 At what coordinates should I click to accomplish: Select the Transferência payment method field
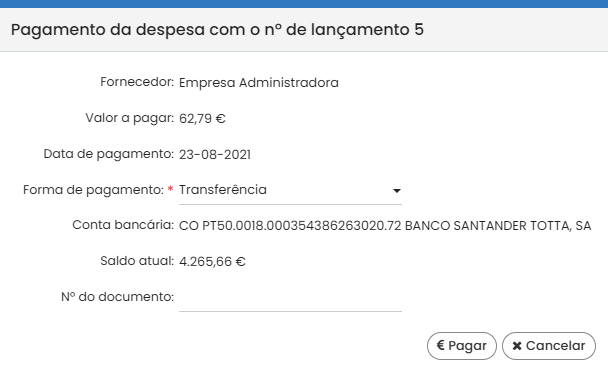tap(290, 190)
